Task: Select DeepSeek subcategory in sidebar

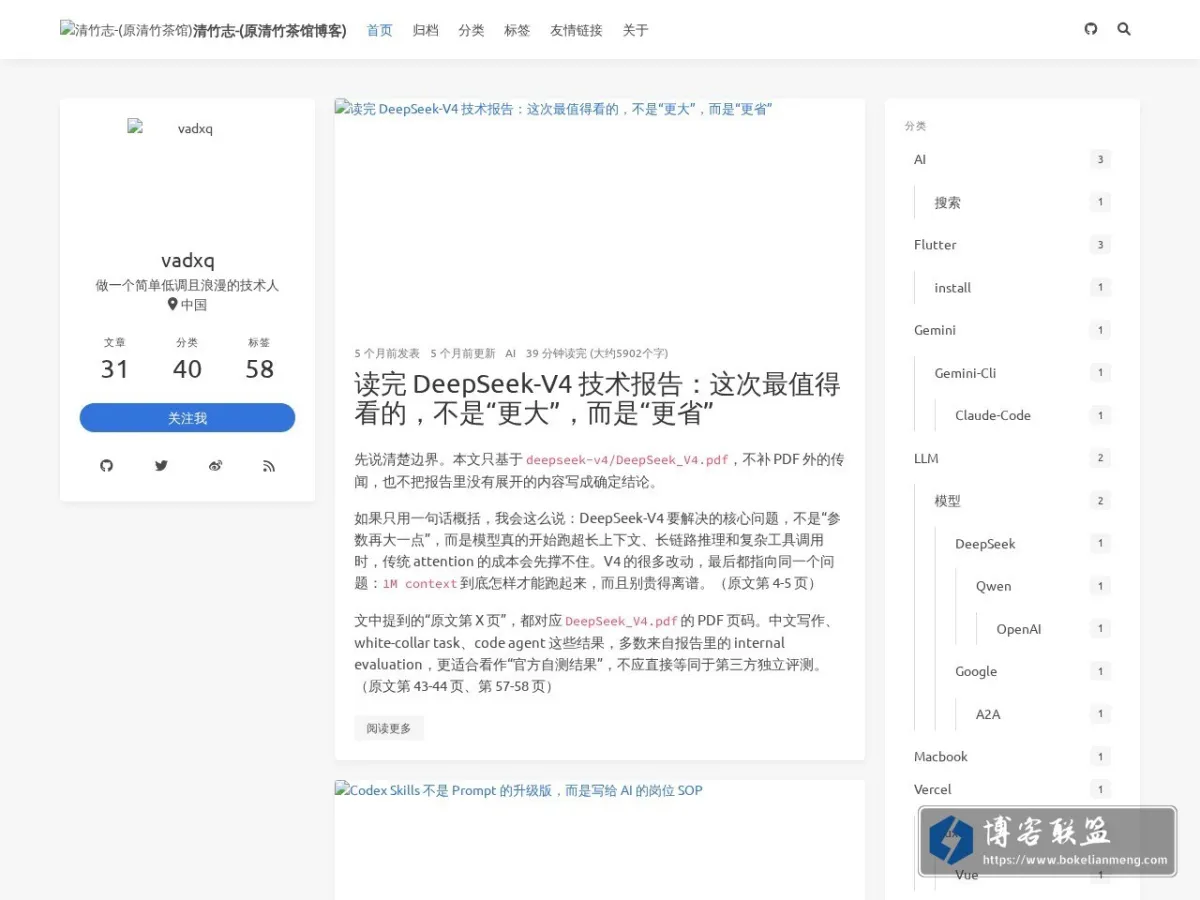Action: point(1033,543)
